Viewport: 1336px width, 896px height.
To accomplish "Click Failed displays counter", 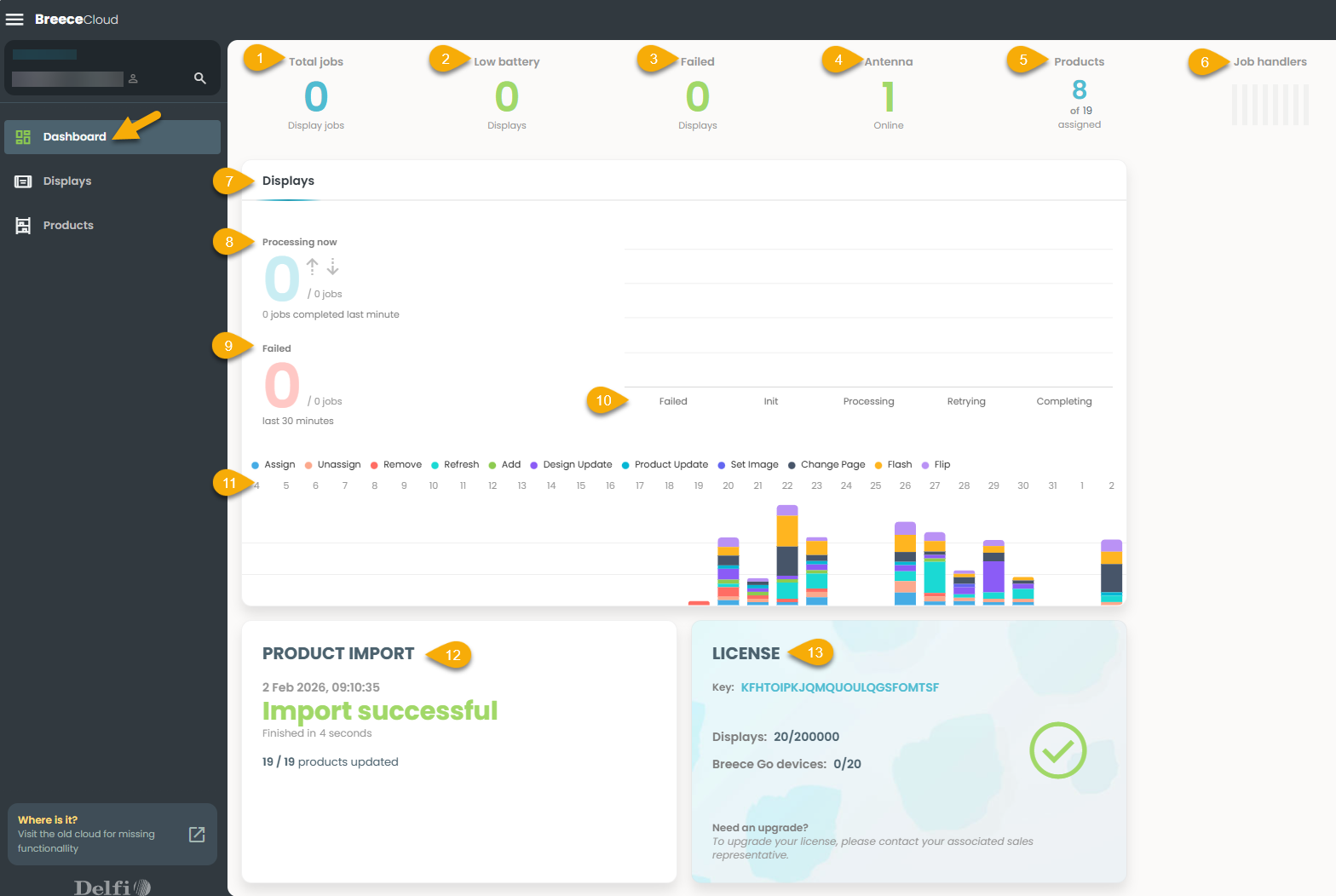I will 698,96.
